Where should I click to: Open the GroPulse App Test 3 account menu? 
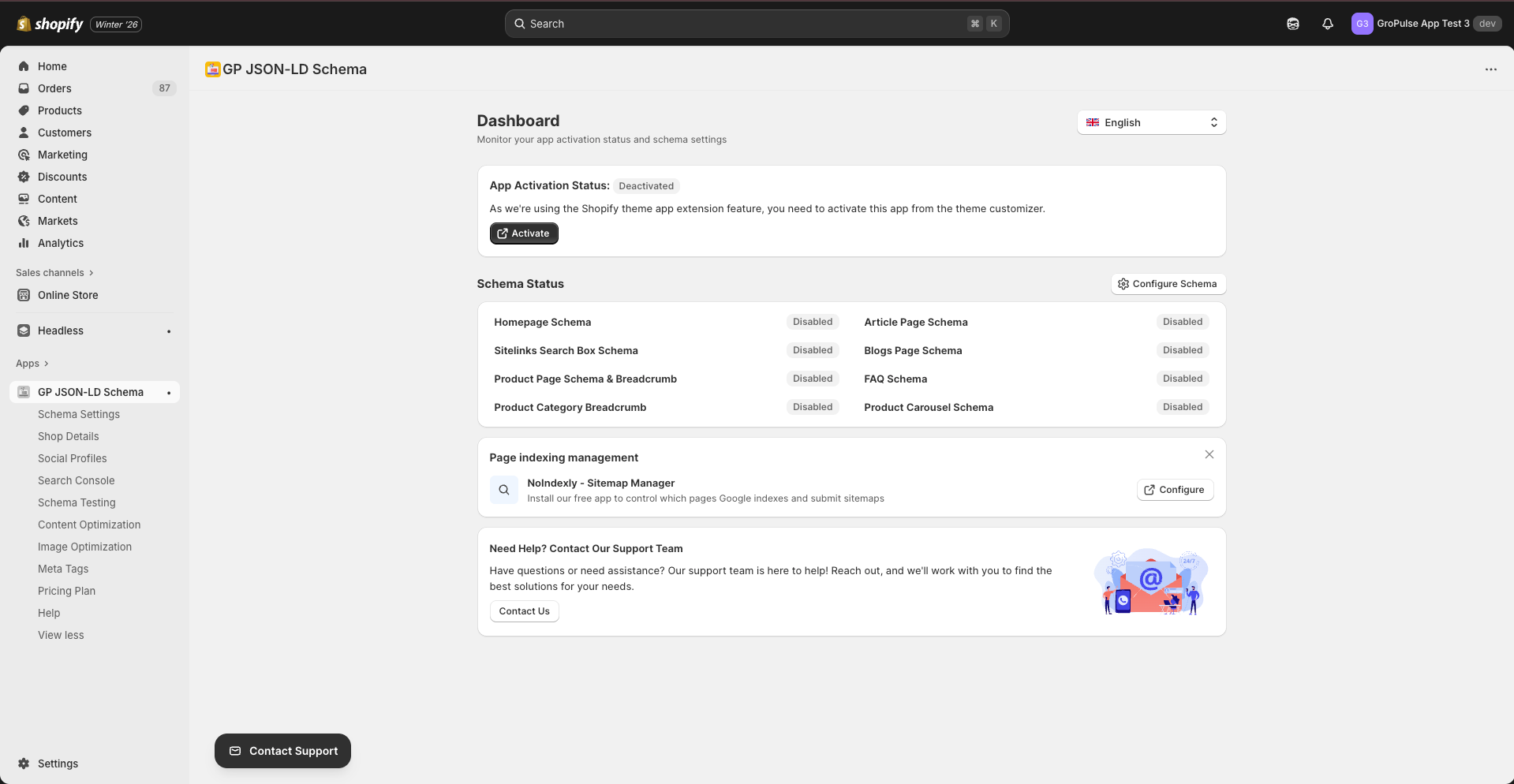(1425, 24)
